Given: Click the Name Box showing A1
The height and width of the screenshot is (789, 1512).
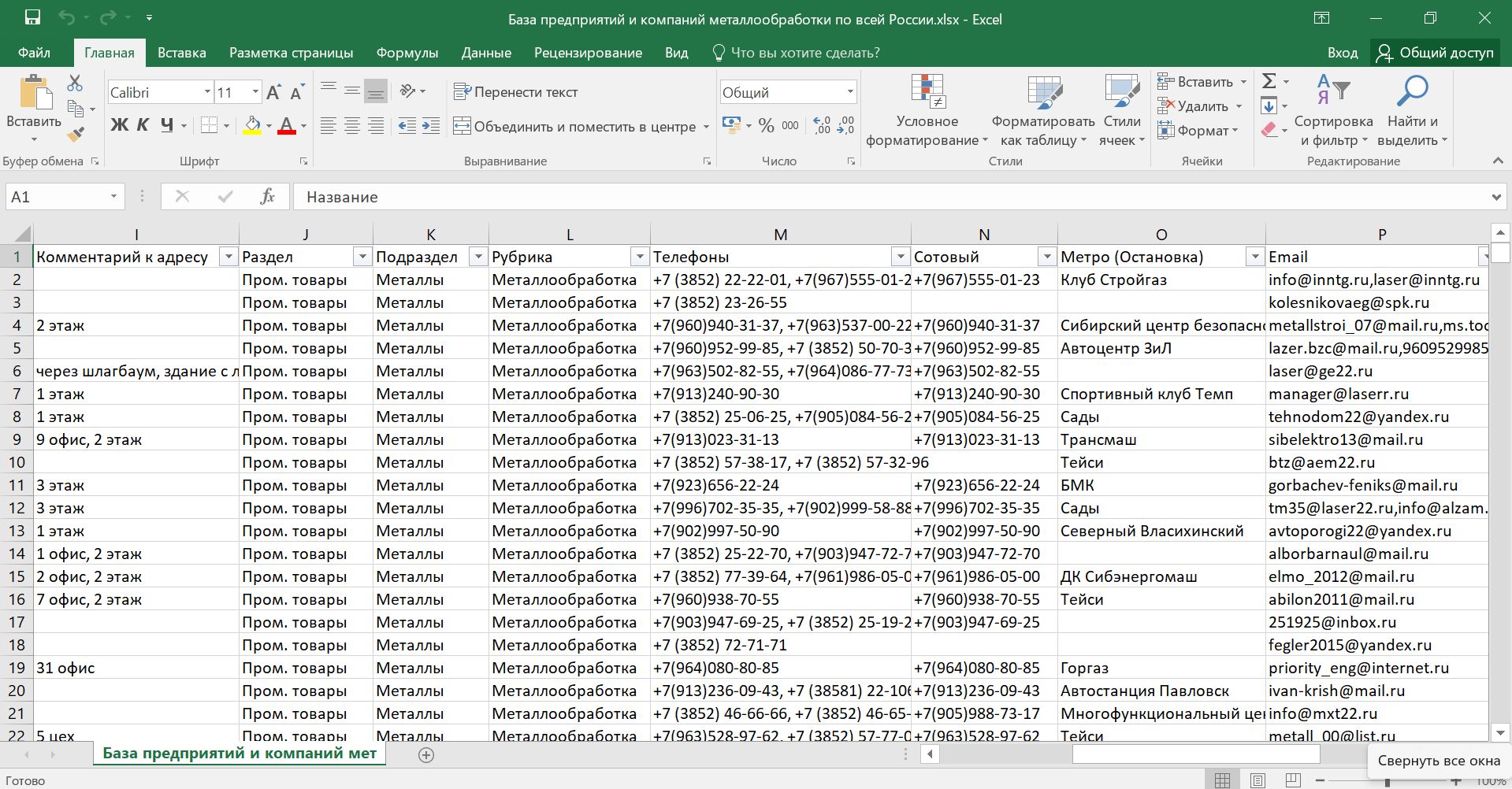Looking at the screenshot, I should 55,197.
